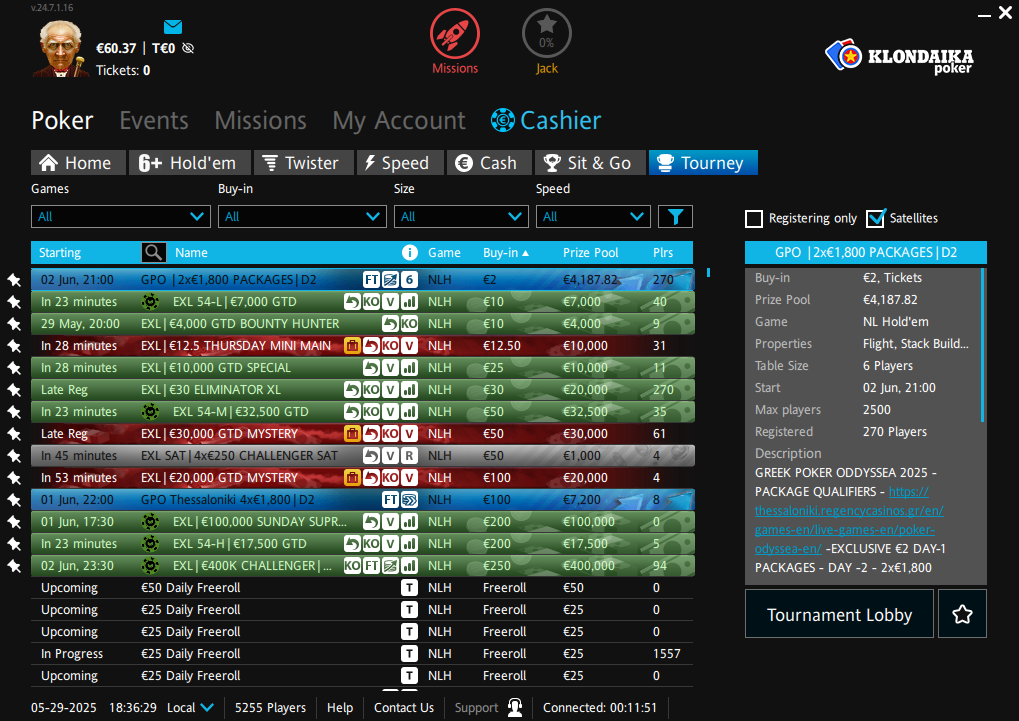This screenshot has height=721, width=1019.
Task: Select In Progress €25 Daily Freeroll row
Action: click(x=362, y=653)
